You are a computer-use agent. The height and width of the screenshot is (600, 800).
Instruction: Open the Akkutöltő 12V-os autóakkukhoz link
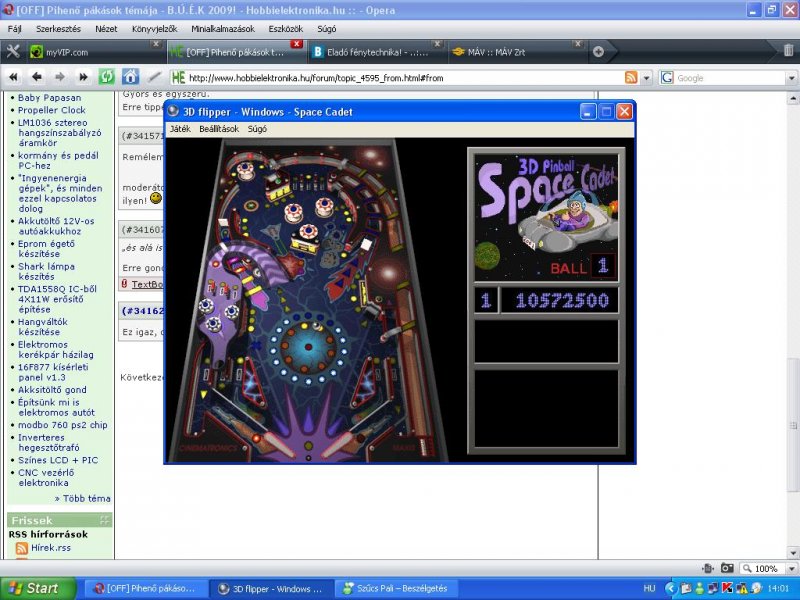point(56,226)
